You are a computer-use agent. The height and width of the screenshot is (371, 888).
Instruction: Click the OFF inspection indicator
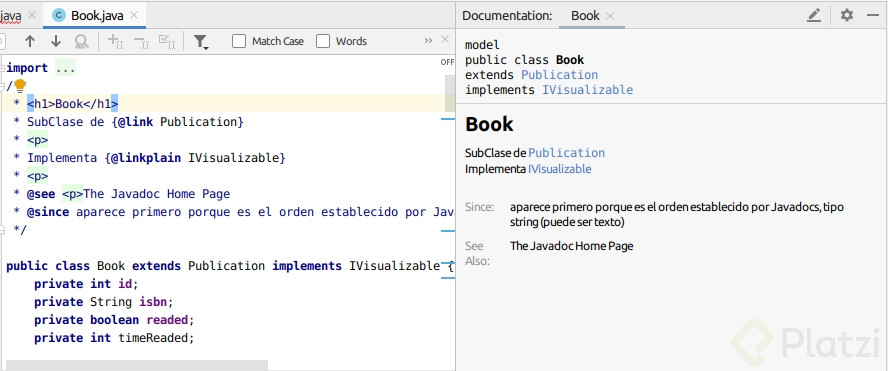click(447, 62)
